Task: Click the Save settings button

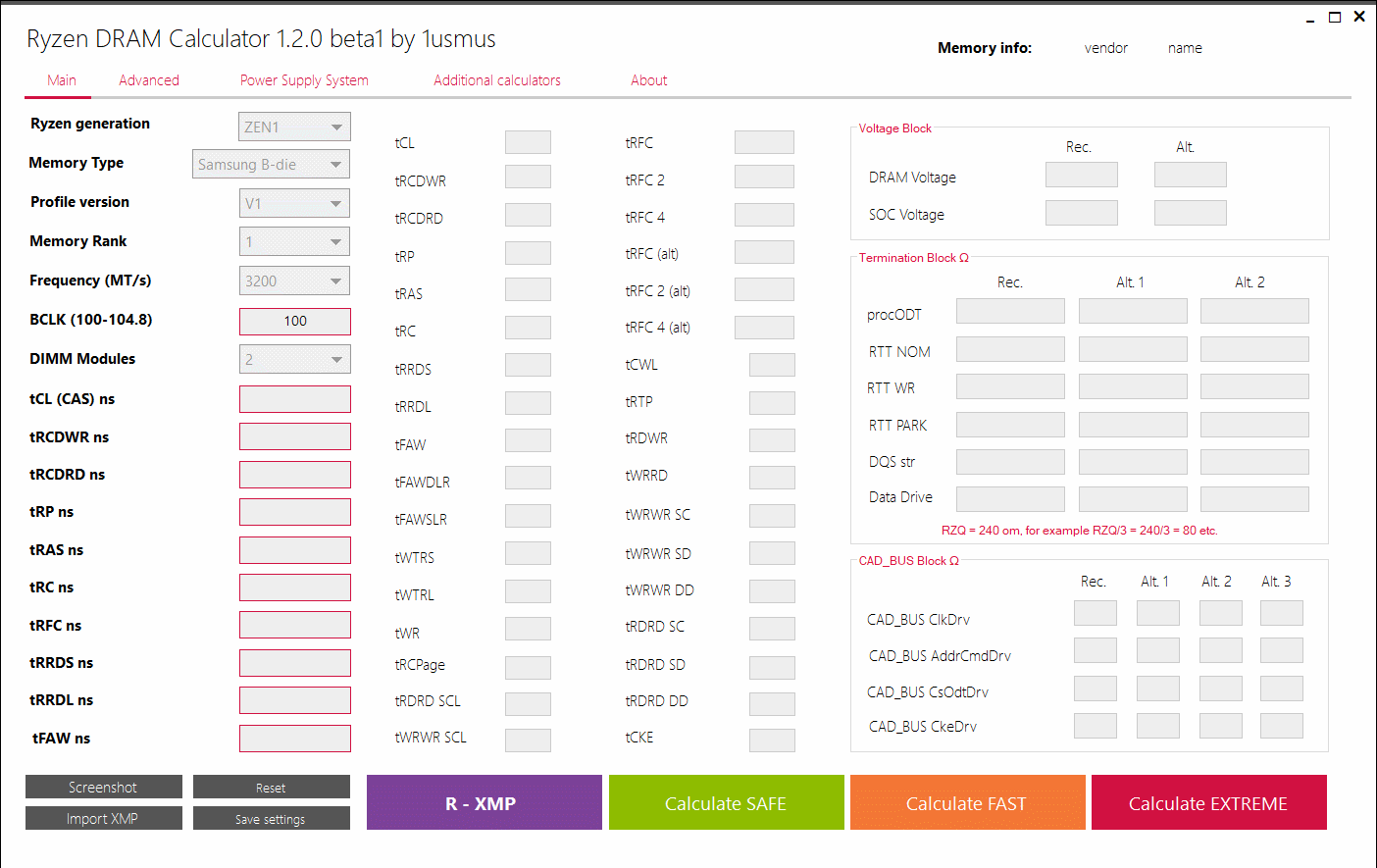Action: click(x=272, y=818)
